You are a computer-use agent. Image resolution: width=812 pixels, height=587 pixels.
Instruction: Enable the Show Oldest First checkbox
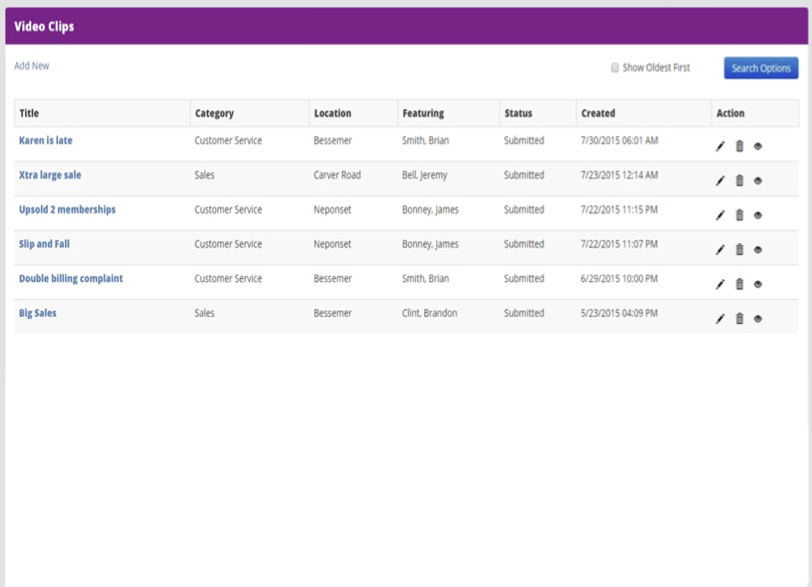click(x=615, y=68)
